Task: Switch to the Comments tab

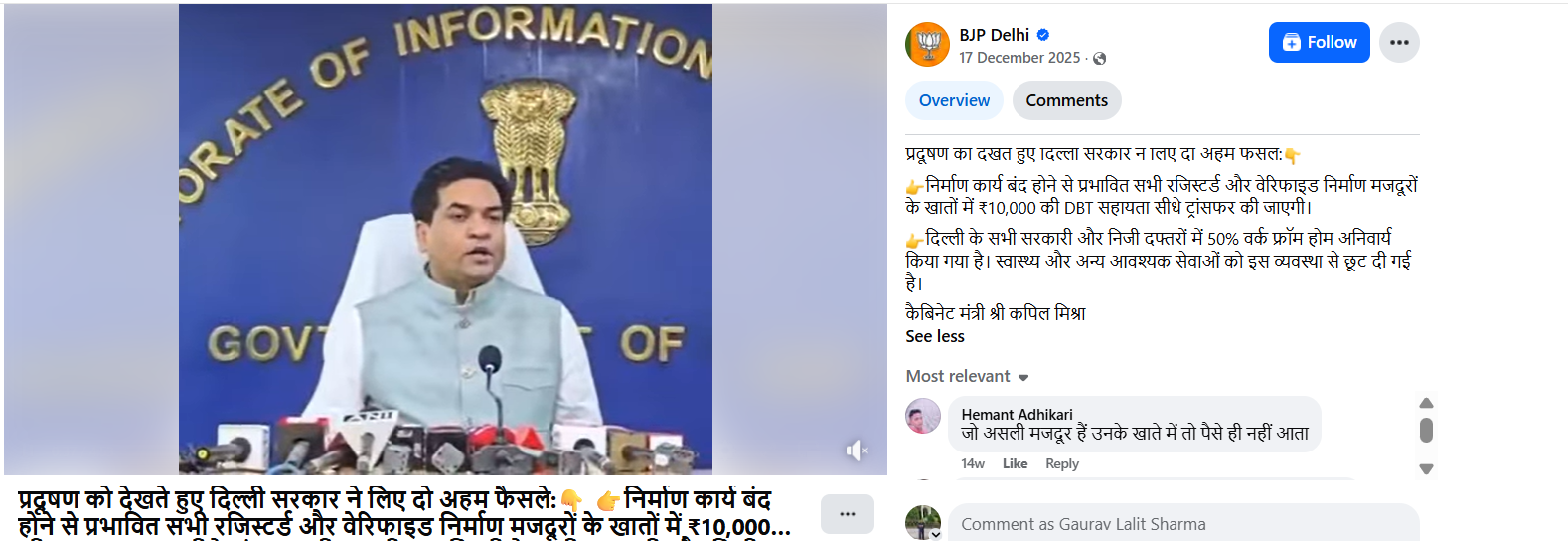Action: tap(1066, 100)
